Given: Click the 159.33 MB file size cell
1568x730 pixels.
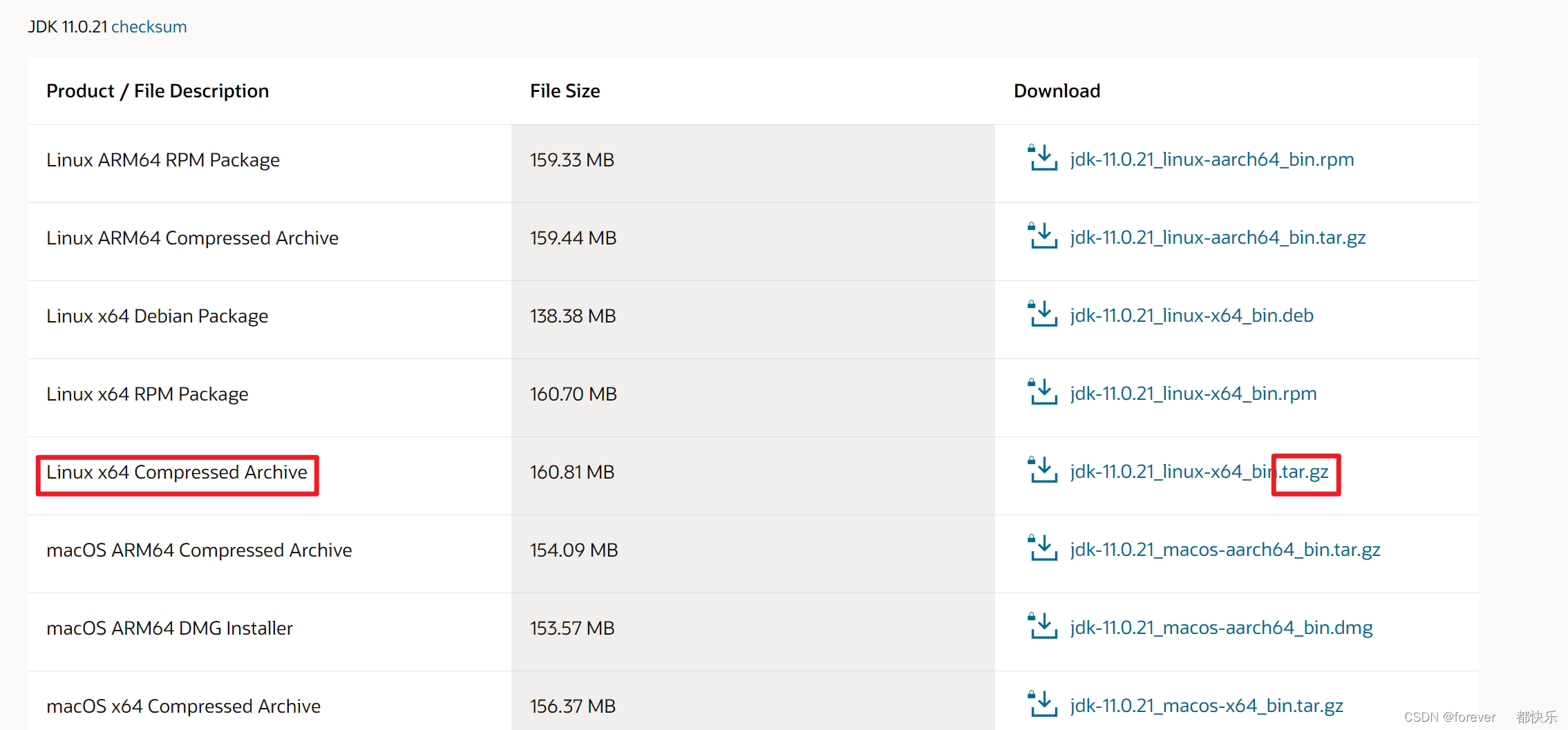Looking at the screenshot, I should (x=753, y=164).
